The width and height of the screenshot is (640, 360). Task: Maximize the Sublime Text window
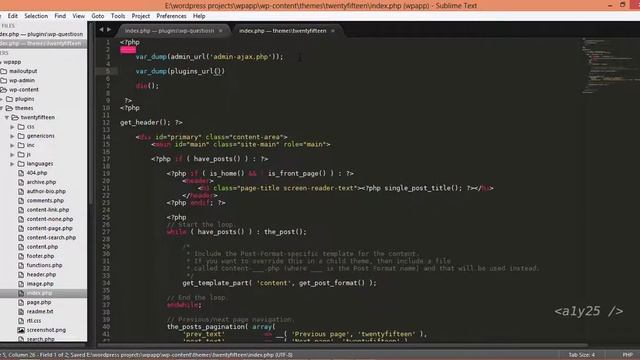tap(622, 5)
